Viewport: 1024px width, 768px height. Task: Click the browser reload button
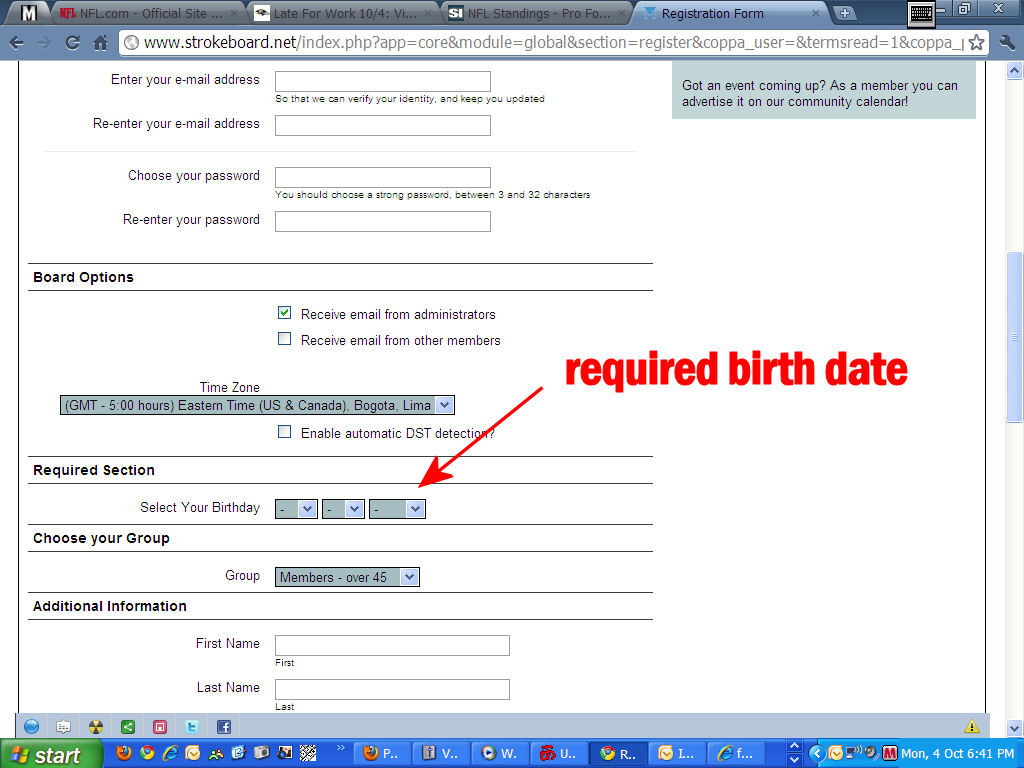point(72,43)
